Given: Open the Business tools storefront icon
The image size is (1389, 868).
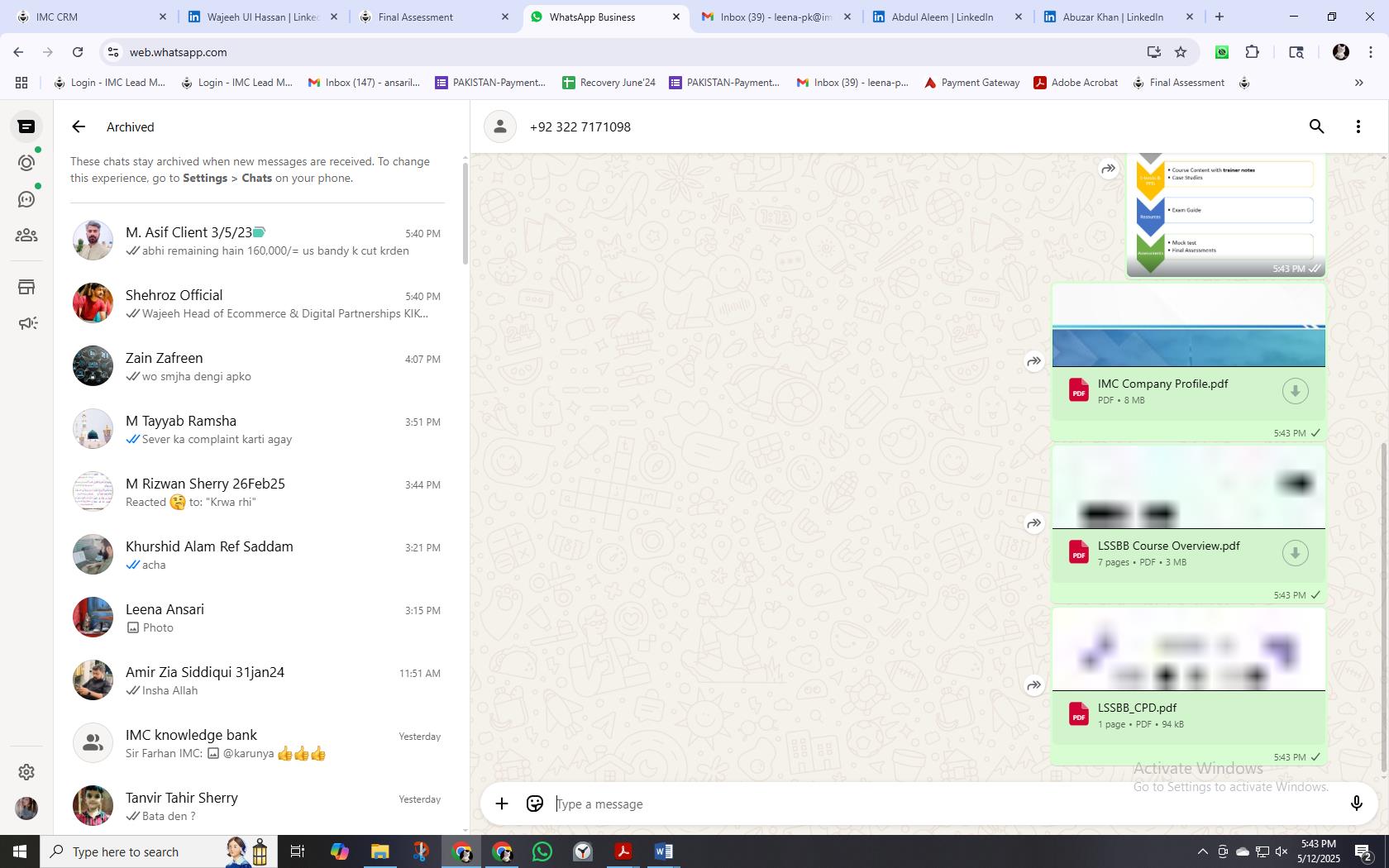Looking at the screenshot, I should (x=26, y=287).
